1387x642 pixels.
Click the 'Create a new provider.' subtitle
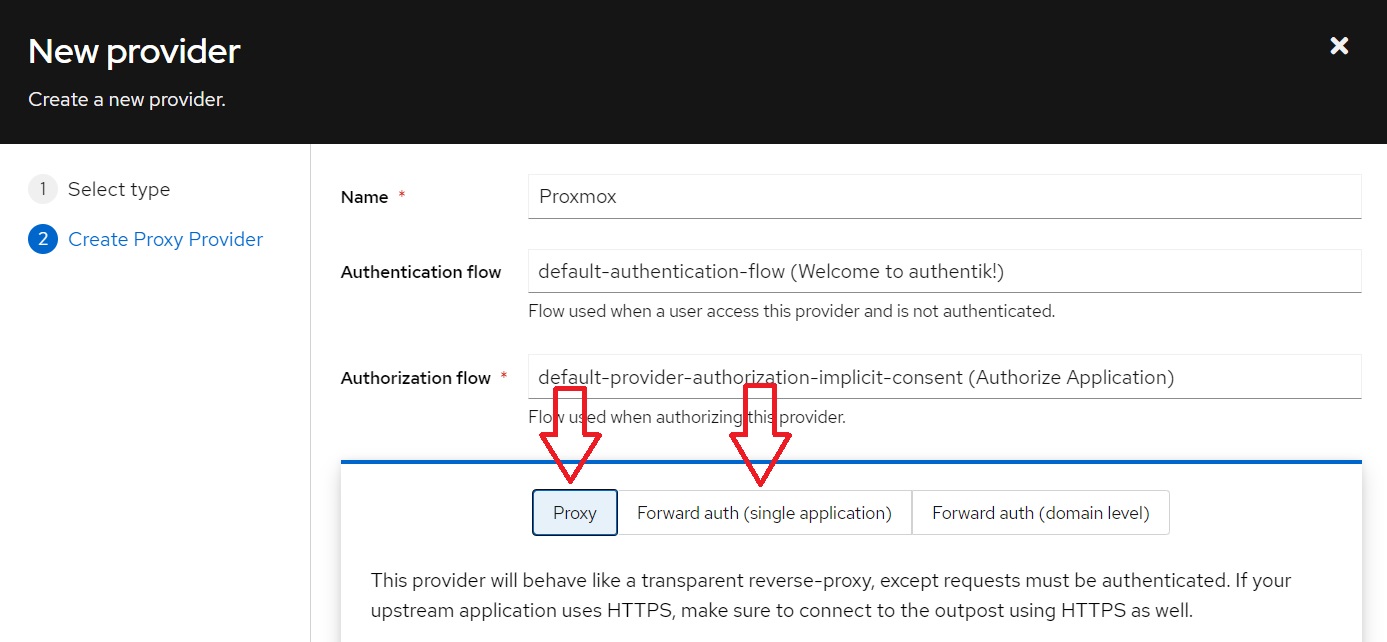(127, 99)
